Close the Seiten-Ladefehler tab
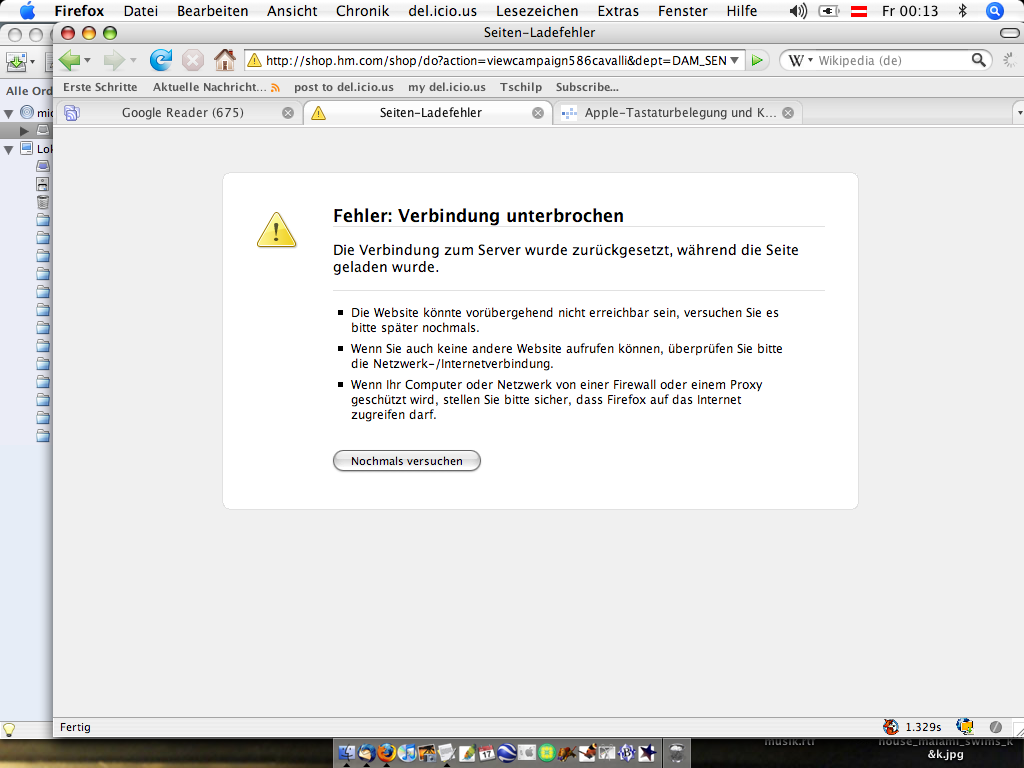This screenshot has width=1024, height=768. (538, 113)
